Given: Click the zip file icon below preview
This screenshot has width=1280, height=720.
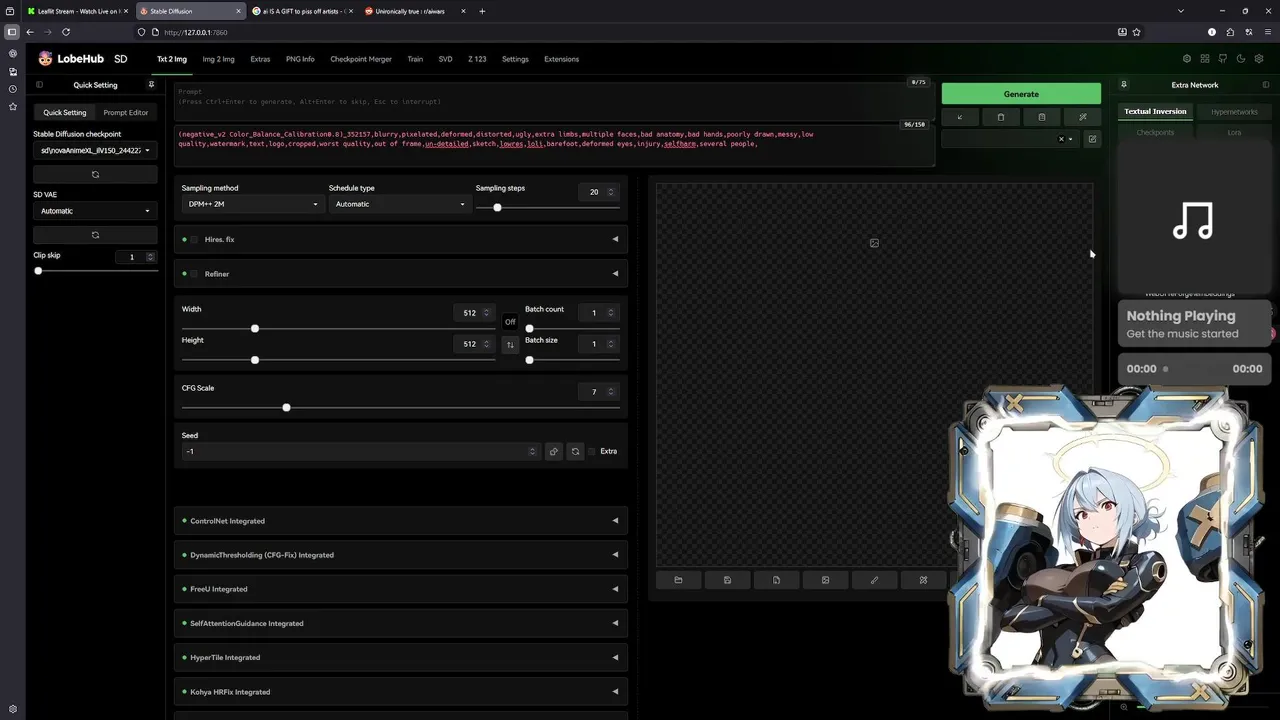Looking at the screenshot, I should [776, 580].
